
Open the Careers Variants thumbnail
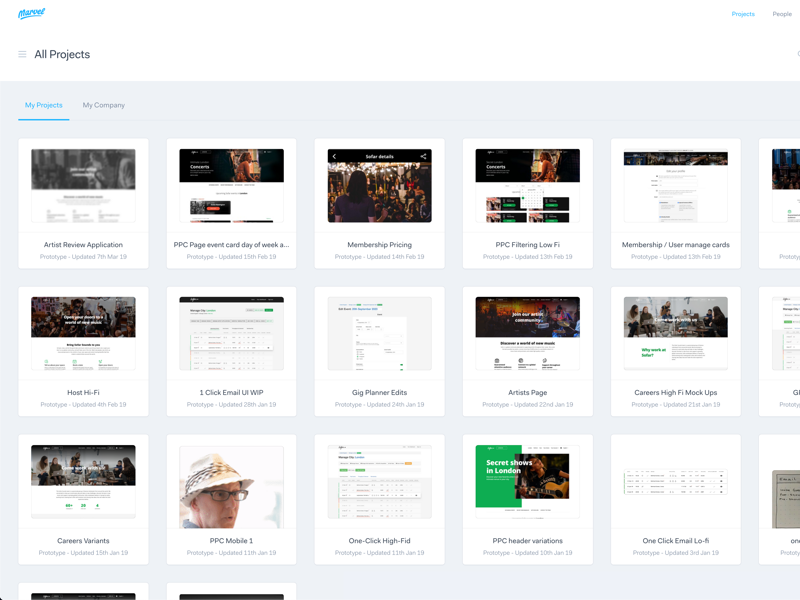(83, 482)
